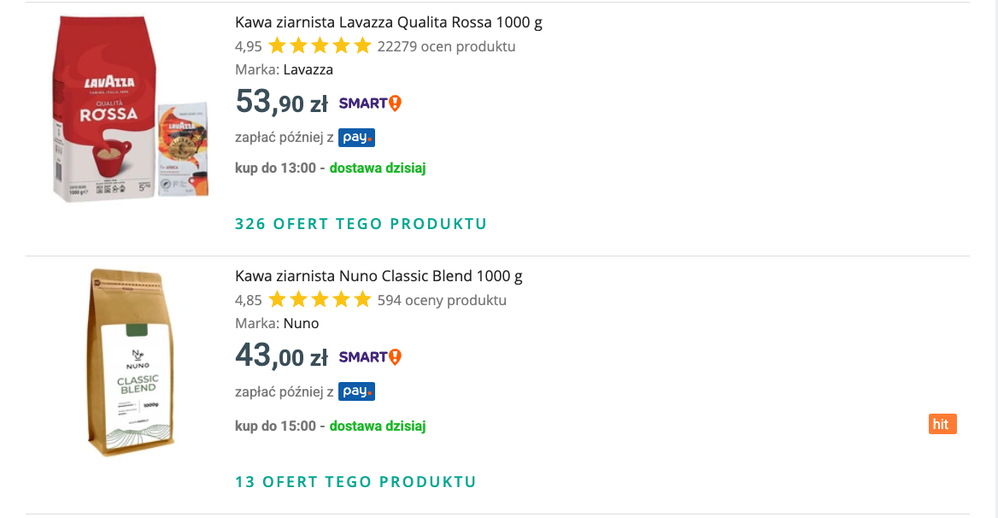Image resolution: width=998 pixels, height=518 pixels.
Task: Click 22279 ocen produktu reviews count
Action: 446,46
